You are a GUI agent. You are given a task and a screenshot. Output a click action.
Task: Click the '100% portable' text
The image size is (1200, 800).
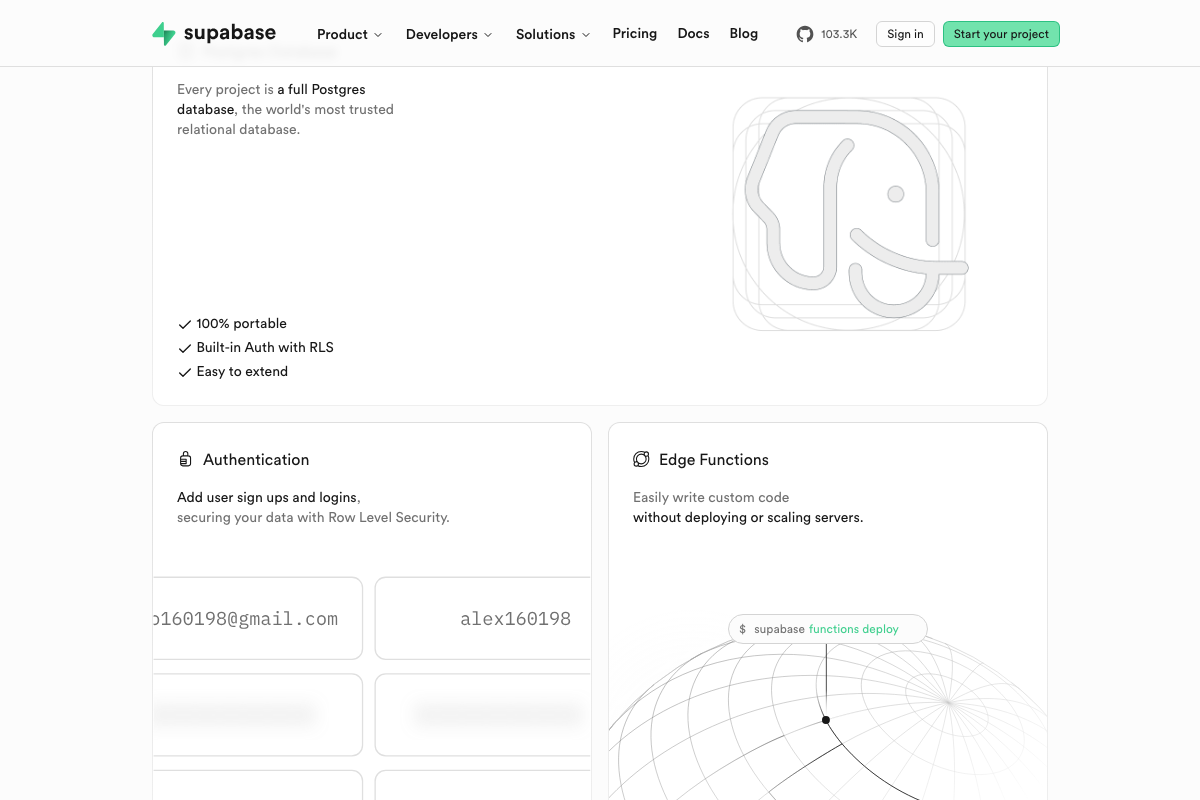coord(242,324)
